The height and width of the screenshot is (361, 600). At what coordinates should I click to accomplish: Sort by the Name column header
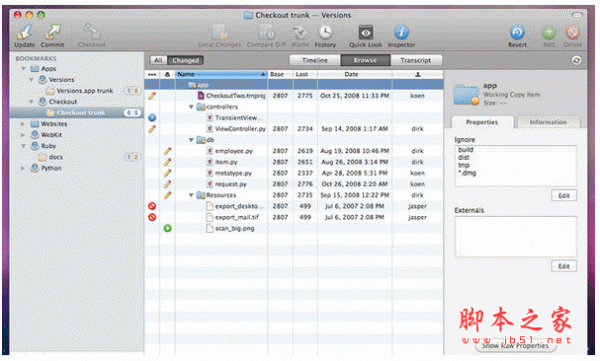[x=221, y=74]
